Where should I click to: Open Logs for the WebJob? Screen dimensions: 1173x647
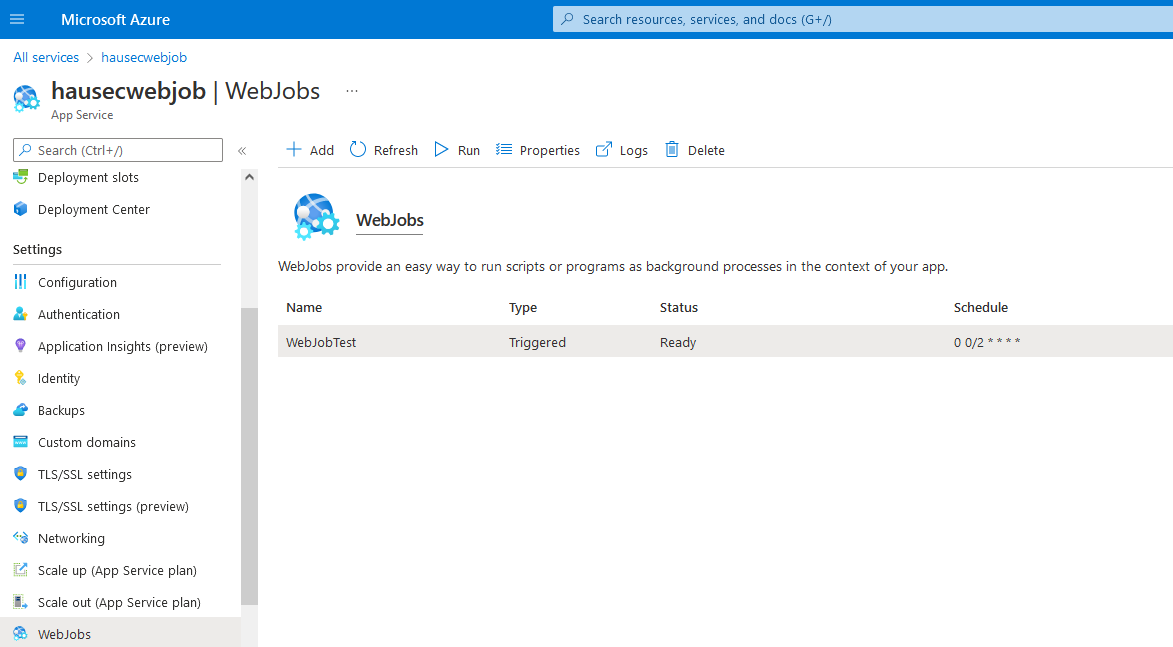click(x=633, y=150)
